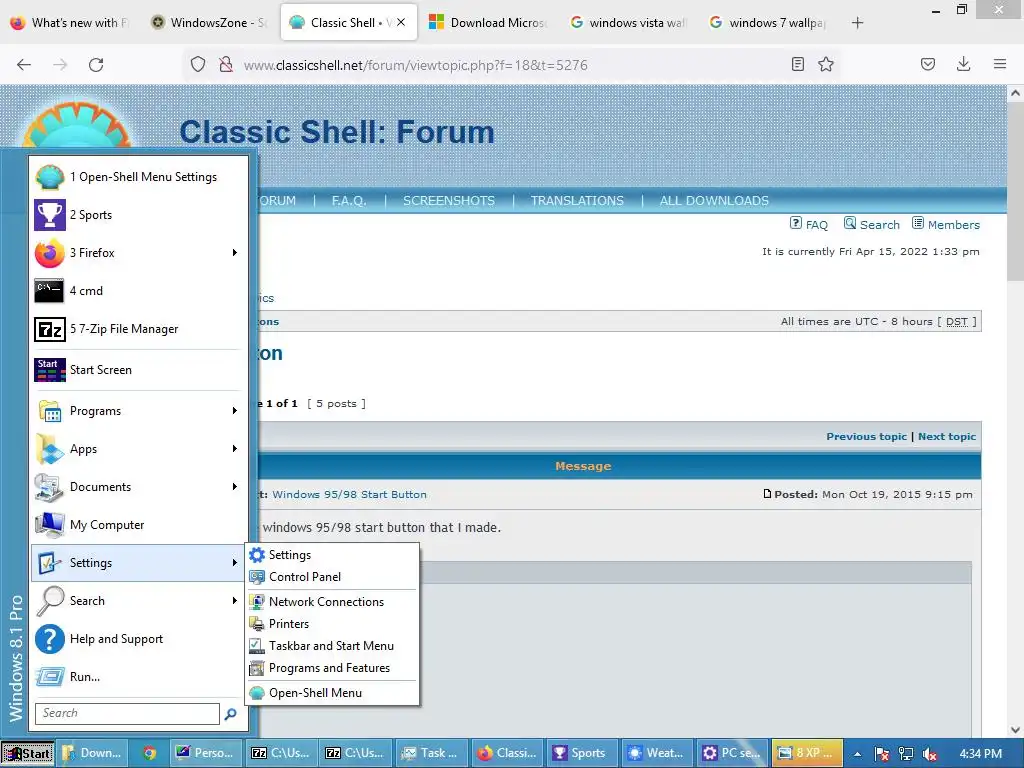The image size is (1024, 768).
Task: Expand Search submenu arrow
Action: [x=234, y=601]
